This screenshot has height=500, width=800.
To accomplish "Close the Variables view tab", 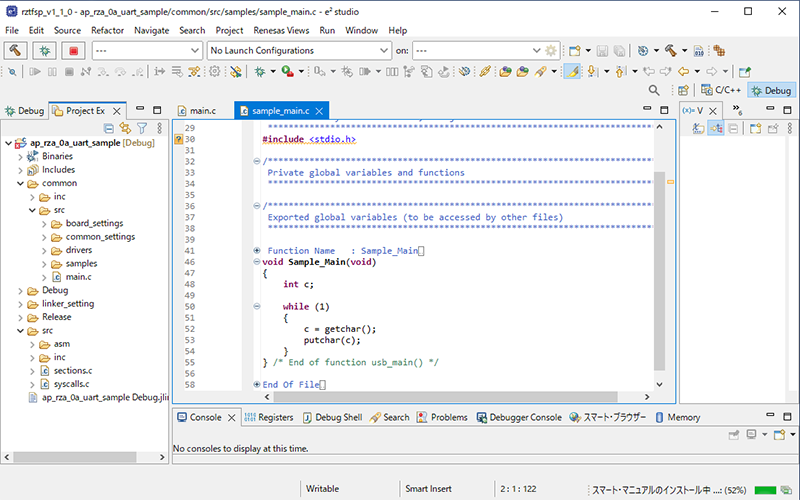I will [713, 111].
